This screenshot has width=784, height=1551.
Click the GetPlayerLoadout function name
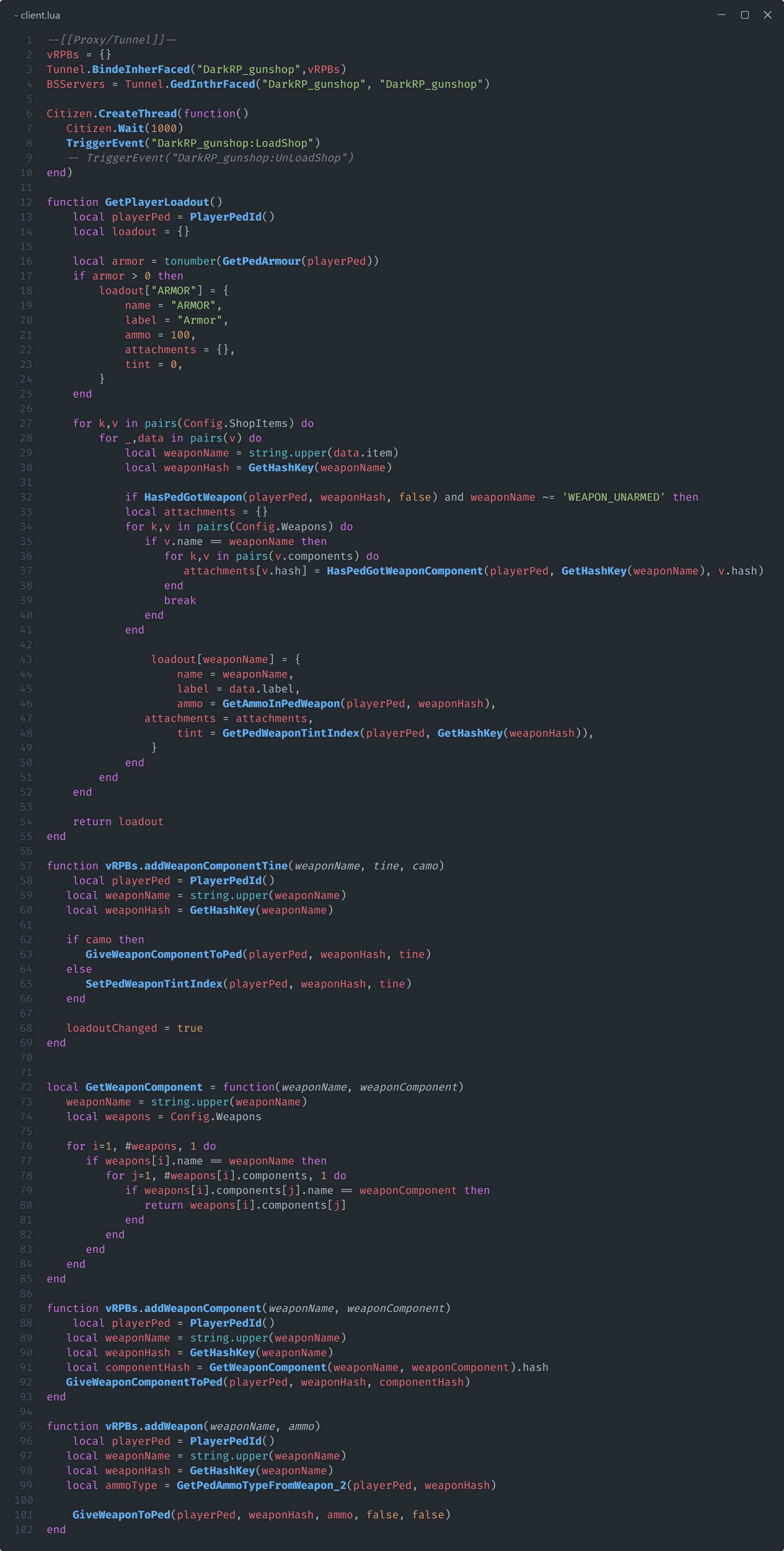[x=156, y=202]
